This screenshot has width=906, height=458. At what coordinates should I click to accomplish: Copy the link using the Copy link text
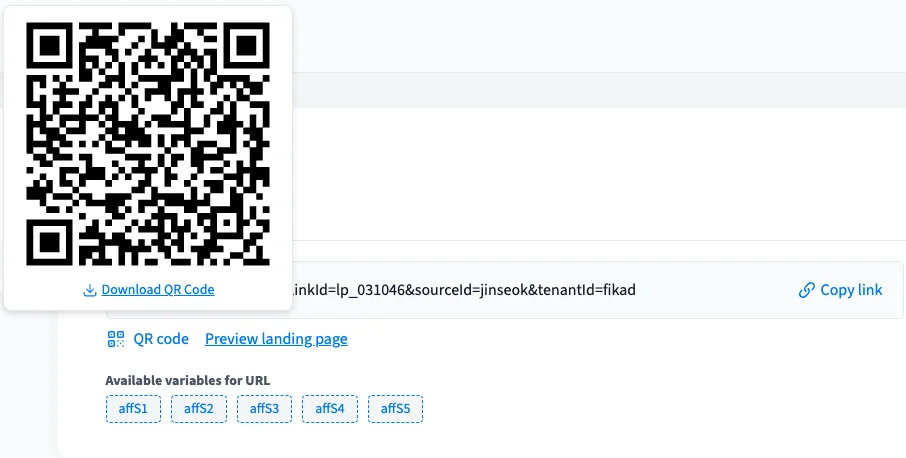851,290
